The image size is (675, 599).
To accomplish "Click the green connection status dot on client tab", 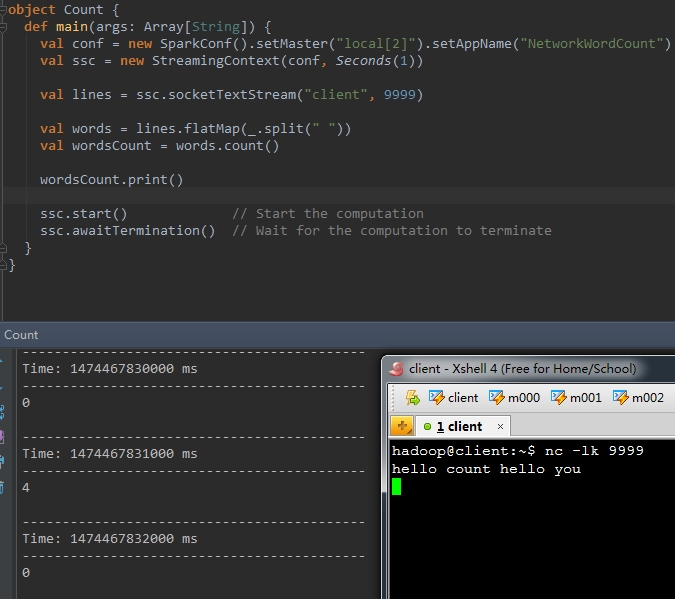I will coord(427,426).
